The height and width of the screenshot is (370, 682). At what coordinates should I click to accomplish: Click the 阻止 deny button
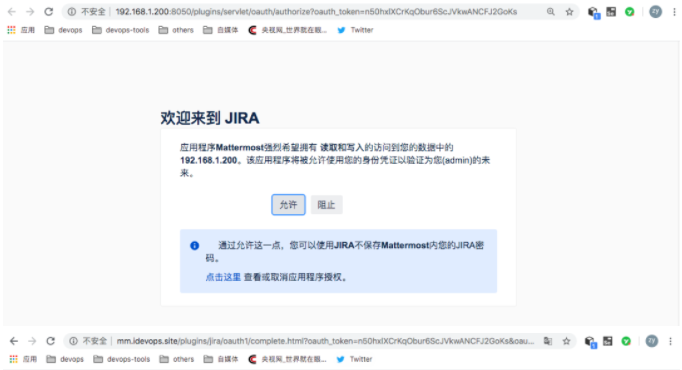(x=326, y=205)
